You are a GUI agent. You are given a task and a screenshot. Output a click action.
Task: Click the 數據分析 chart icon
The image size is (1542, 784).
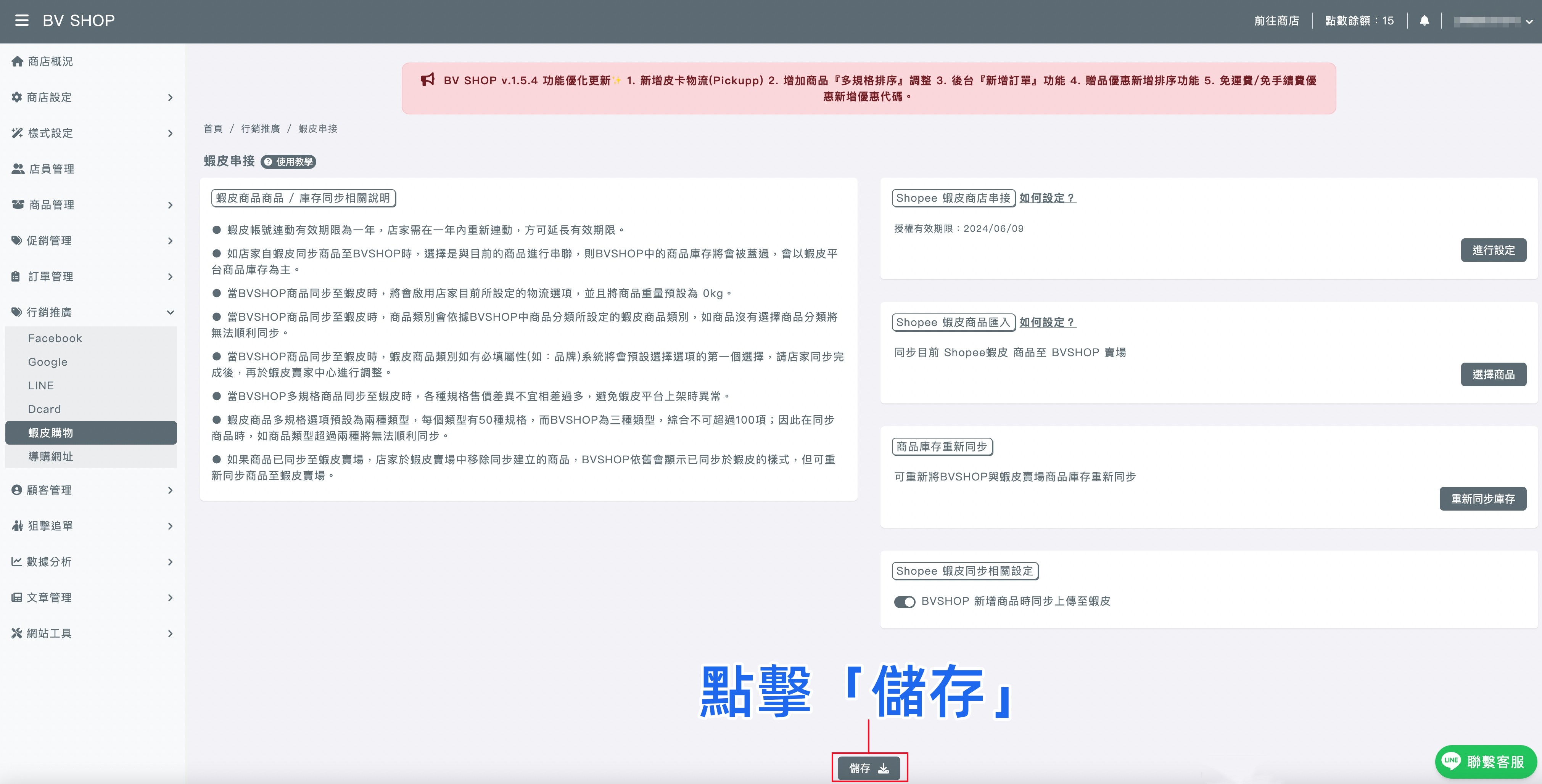[17, 561]
